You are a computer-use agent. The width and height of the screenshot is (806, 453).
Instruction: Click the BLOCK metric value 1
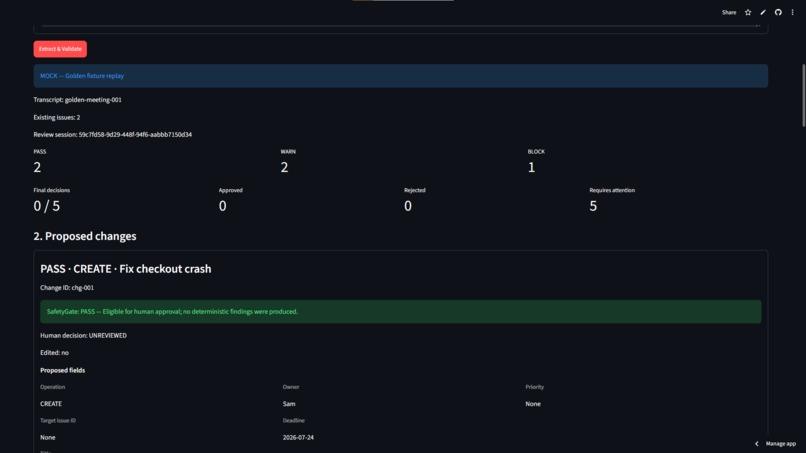pyautogui.click(x=532, y=167)
